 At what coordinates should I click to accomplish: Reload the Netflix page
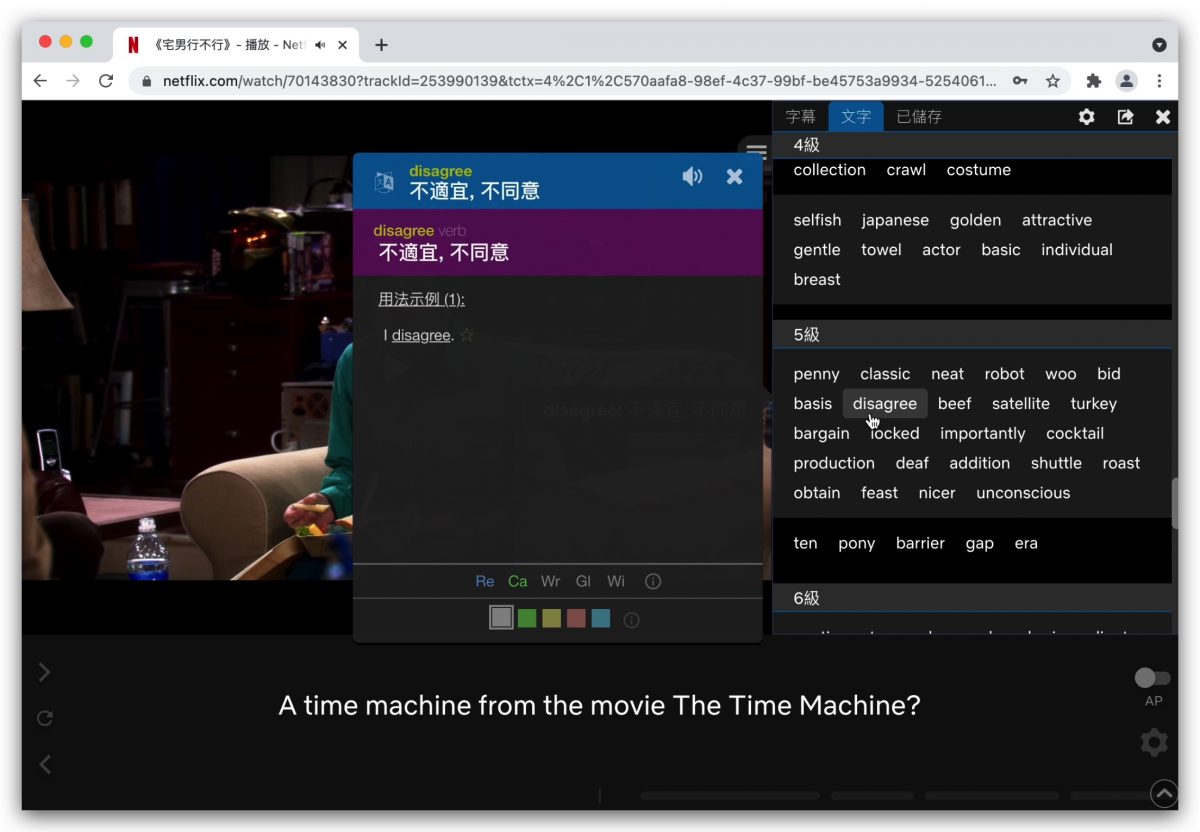106,81
